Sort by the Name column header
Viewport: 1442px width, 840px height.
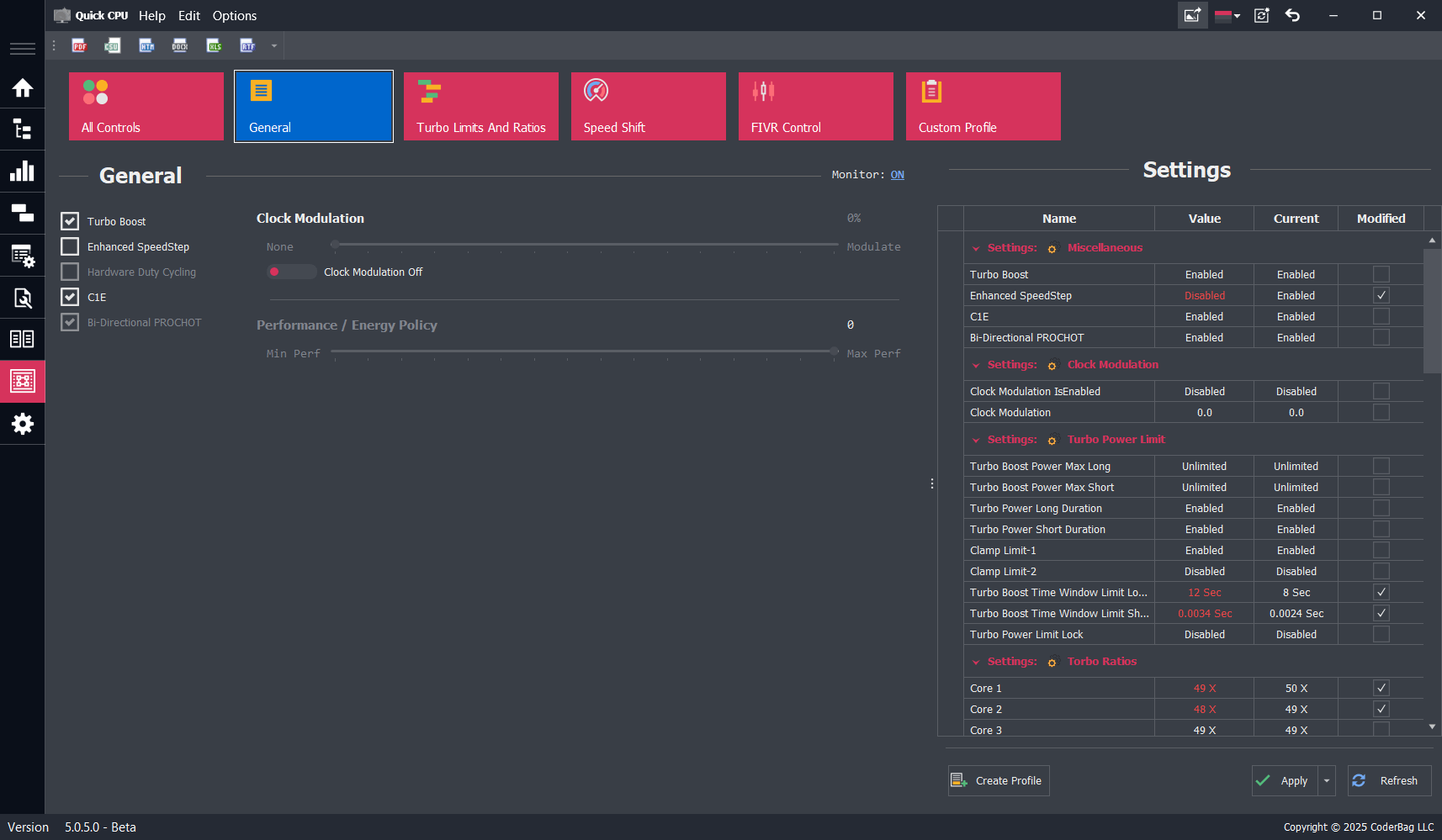tap(1059, 219)
